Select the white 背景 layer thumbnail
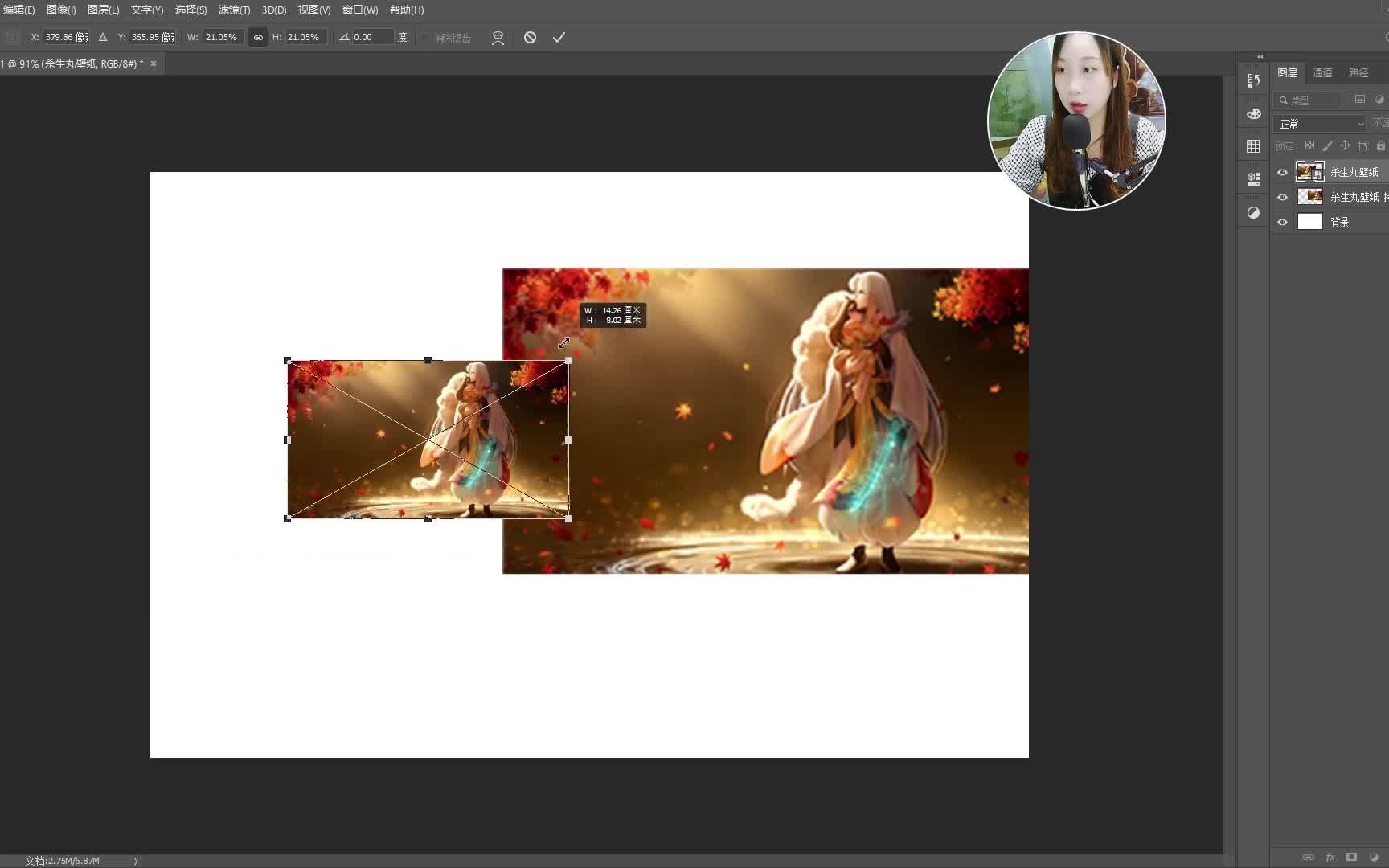The width and height of the screenshot is (1389, 868). (1310, 222)
